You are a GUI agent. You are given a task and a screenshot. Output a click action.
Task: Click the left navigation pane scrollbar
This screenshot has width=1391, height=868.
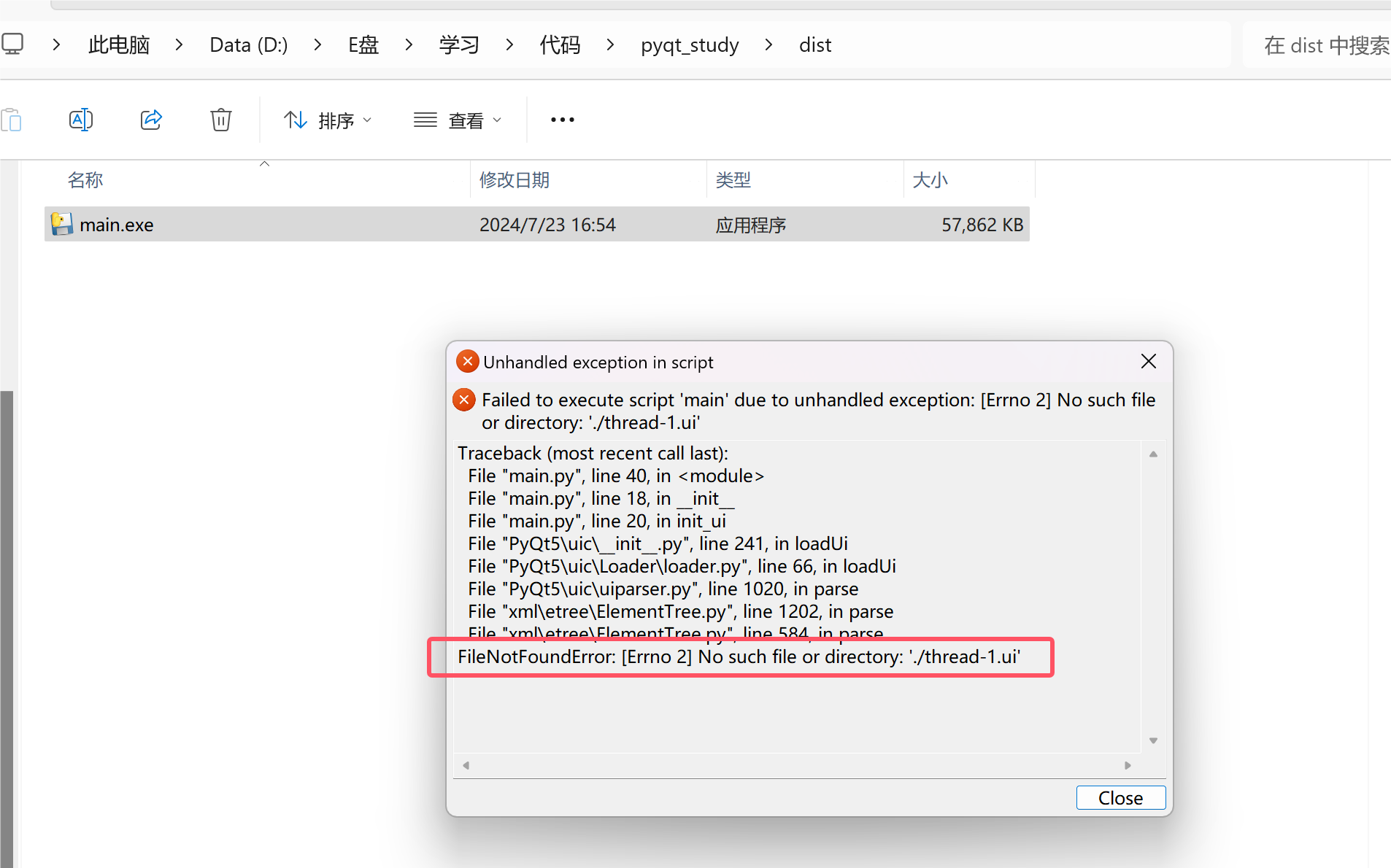(x=7, y=629)
